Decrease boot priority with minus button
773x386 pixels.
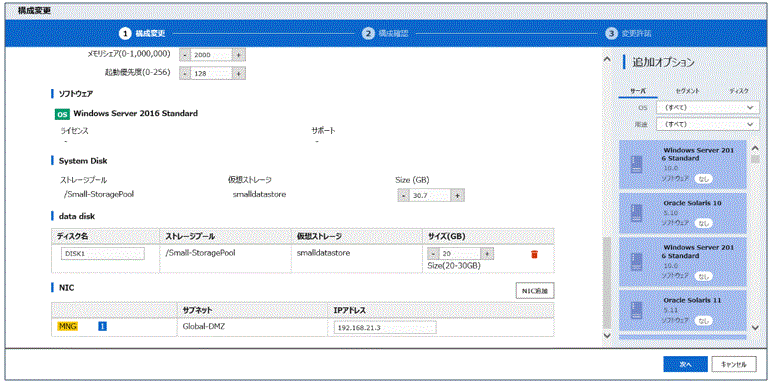coord(184,73)
